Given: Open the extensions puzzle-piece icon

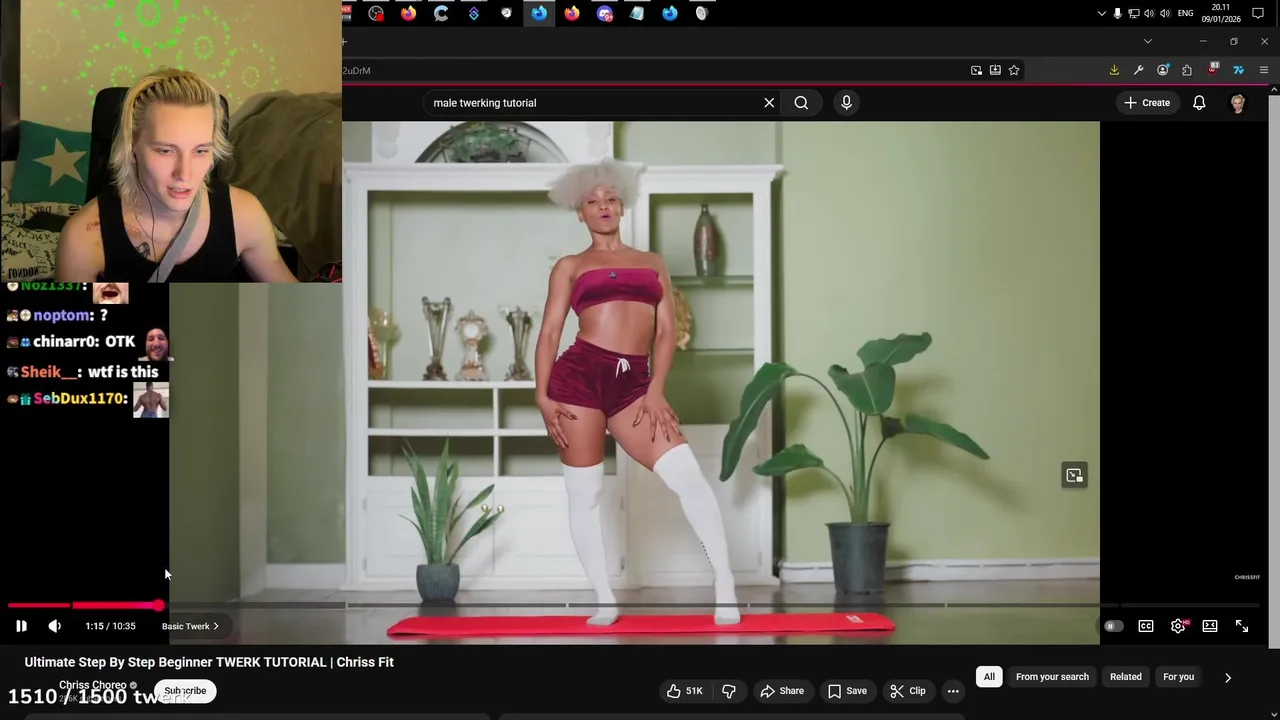Looking at the screenshot, I should pos(1187,70).
